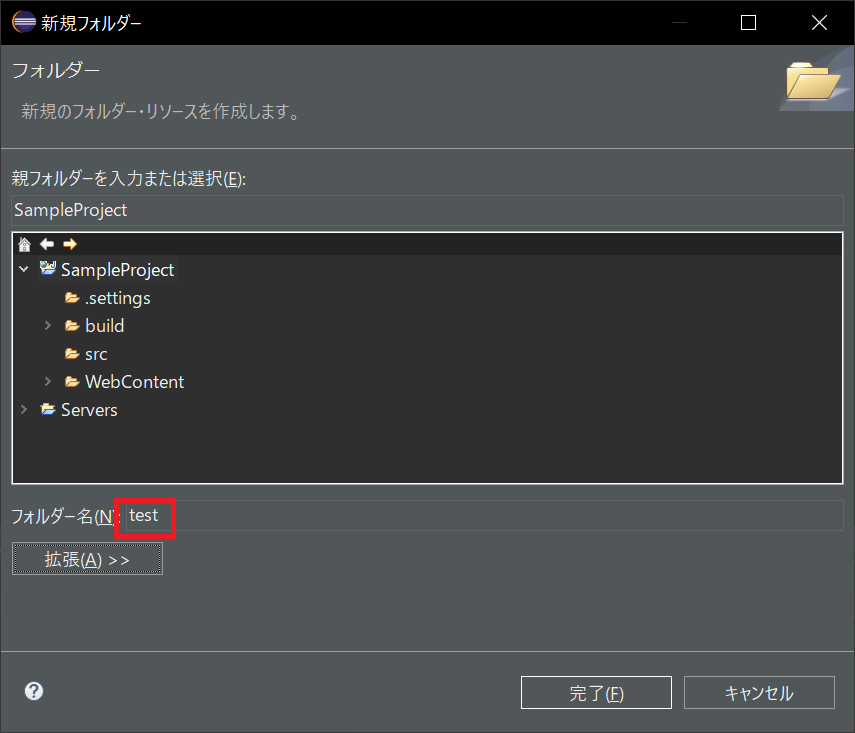Select the WebContent tree item
The width and height of the screenshot is (855, 733).
133,381
